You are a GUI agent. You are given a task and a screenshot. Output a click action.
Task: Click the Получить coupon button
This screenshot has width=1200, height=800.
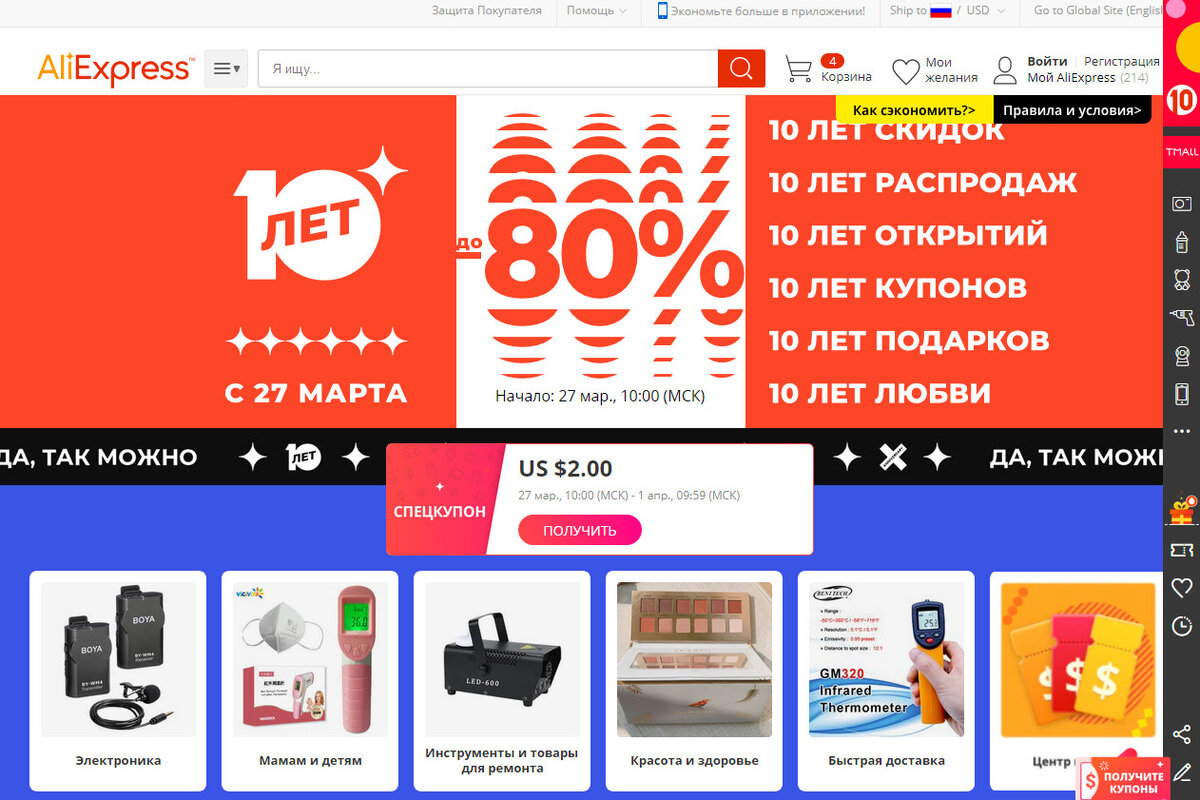(580, 530)
